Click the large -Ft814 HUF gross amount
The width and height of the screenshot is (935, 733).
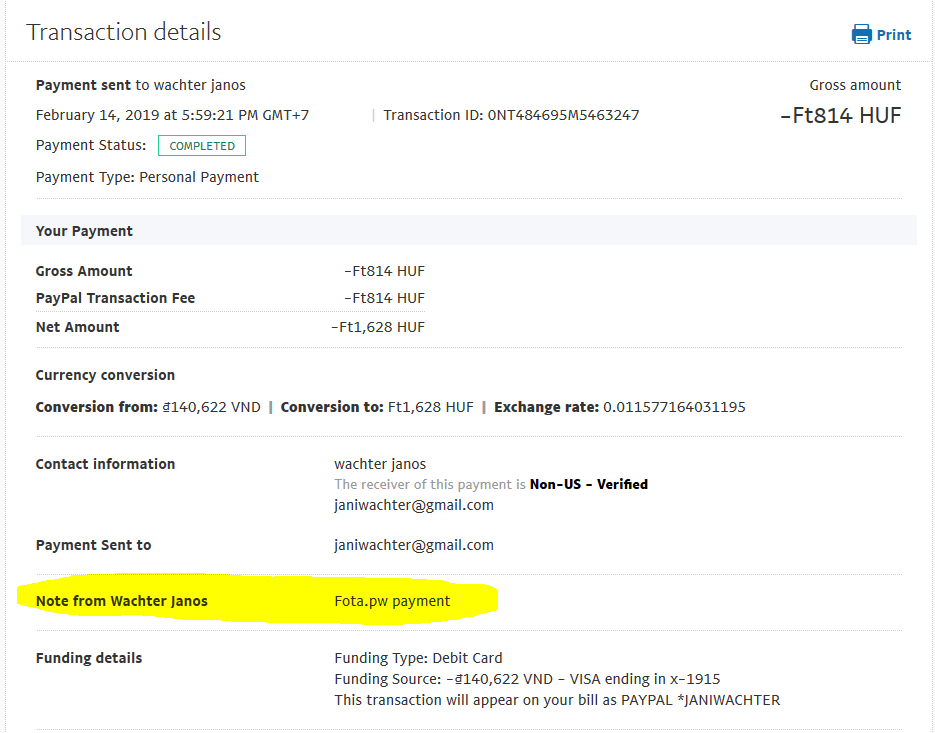(x=841, y=116)
